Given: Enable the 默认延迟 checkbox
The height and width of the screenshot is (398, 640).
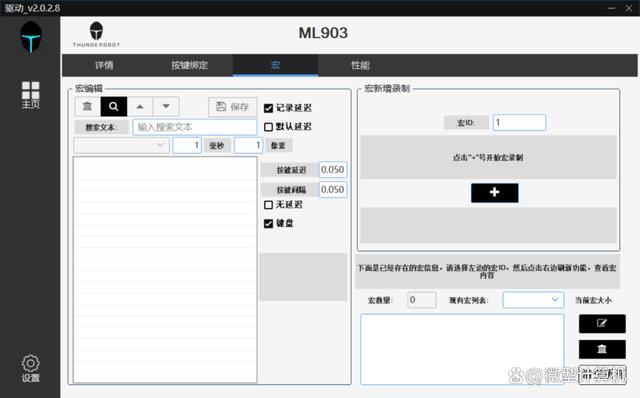Looking at the screenshot, I should (x=268, y=127).
